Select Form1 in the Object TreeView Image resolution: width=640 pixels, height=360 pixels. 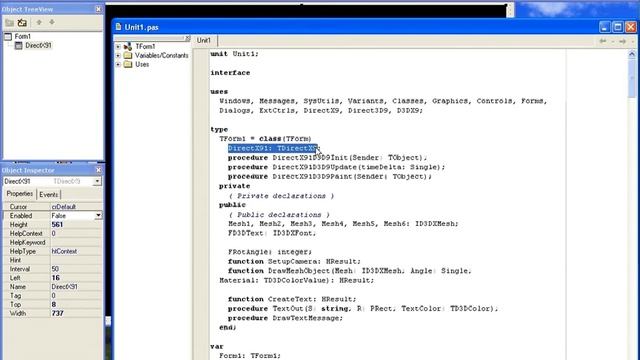tap(22, 36)
